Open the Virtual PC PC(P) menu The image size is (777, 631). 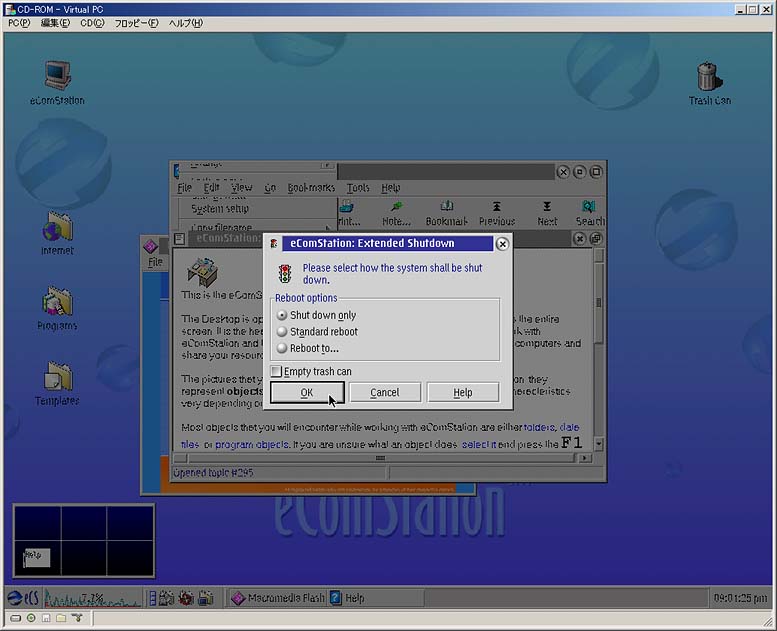point(19,23)
